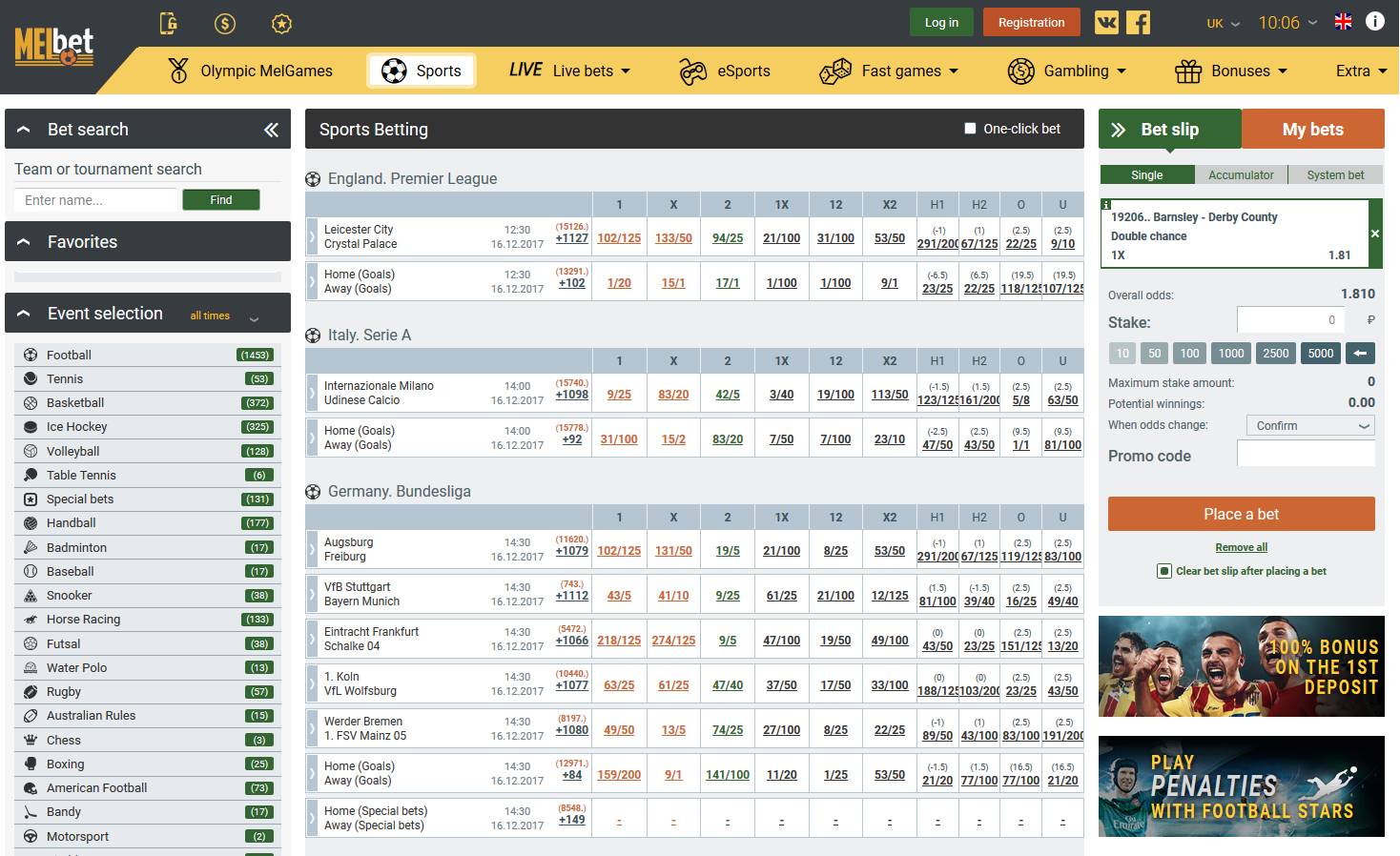Collapse the Favorites section

click(x=24, y=242)
